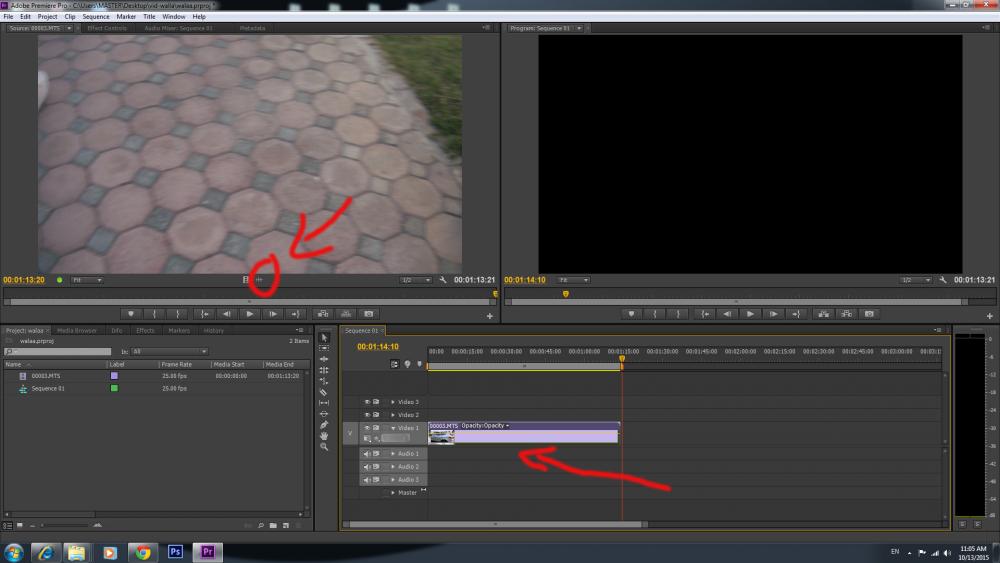Image resolution: width=1000 pixels, height=563 pixels.
Task: Click Drag Video Only filmstrip icon
Action: click(246, 280)
